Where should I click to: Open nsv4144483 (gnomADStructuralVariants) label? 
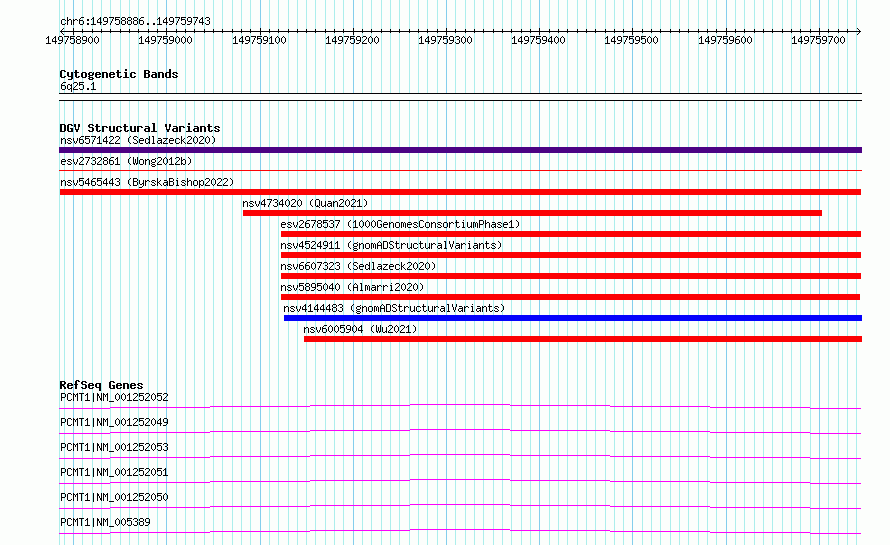point(394,308)
